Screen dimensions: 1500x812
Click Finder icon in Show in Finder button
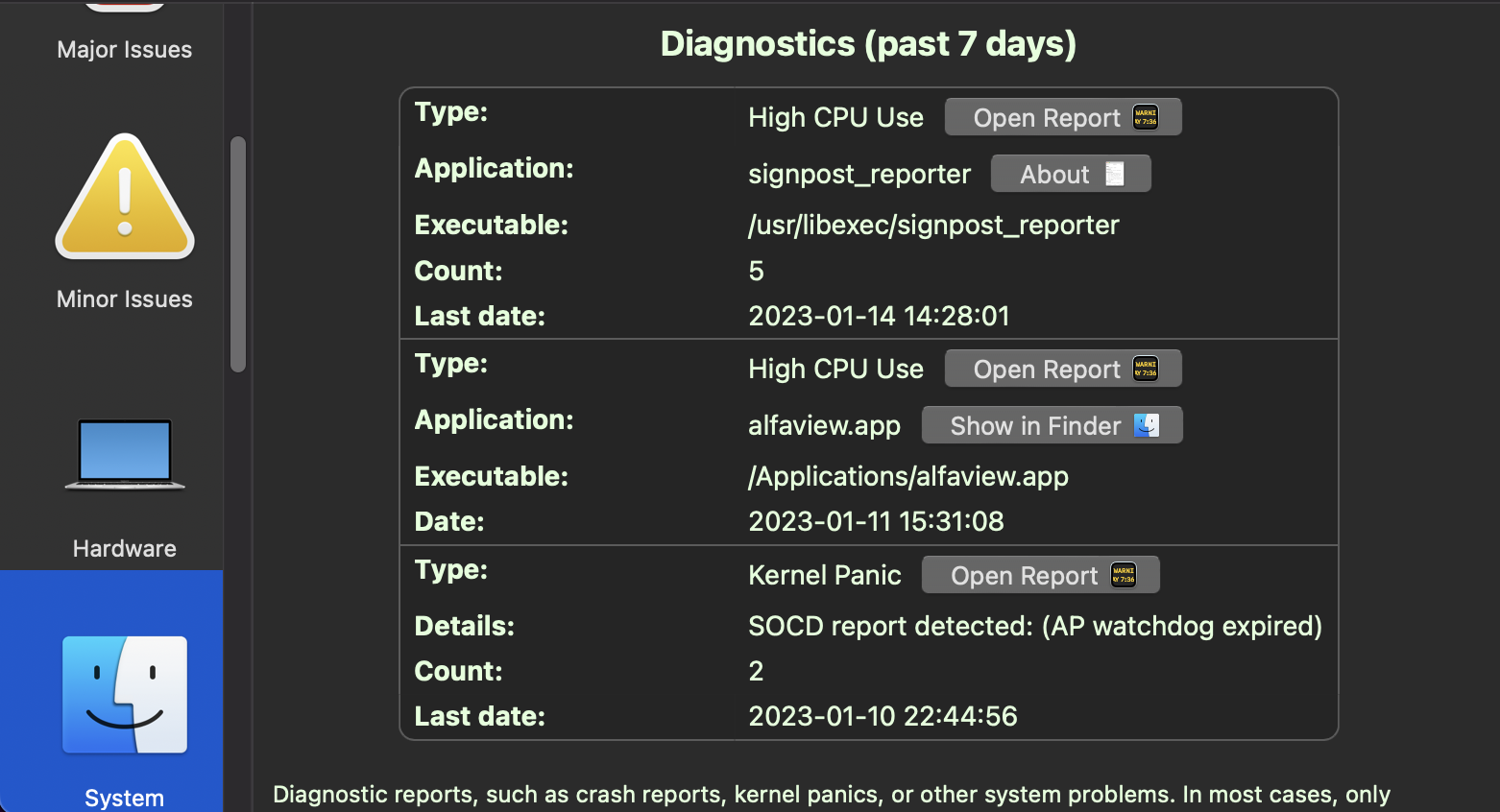coord(1147,425)
